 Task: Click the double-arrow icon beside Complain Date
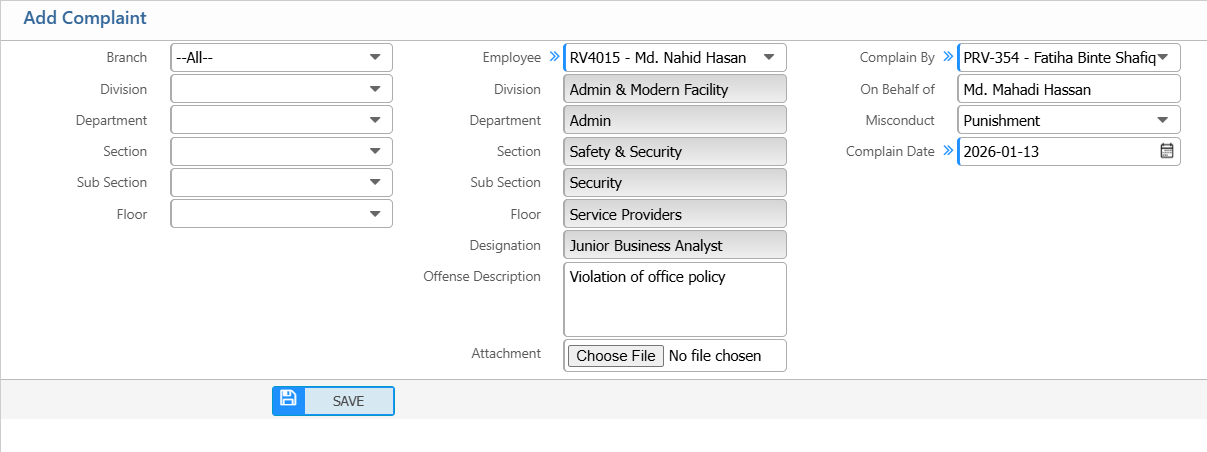(x=948, y=151)
